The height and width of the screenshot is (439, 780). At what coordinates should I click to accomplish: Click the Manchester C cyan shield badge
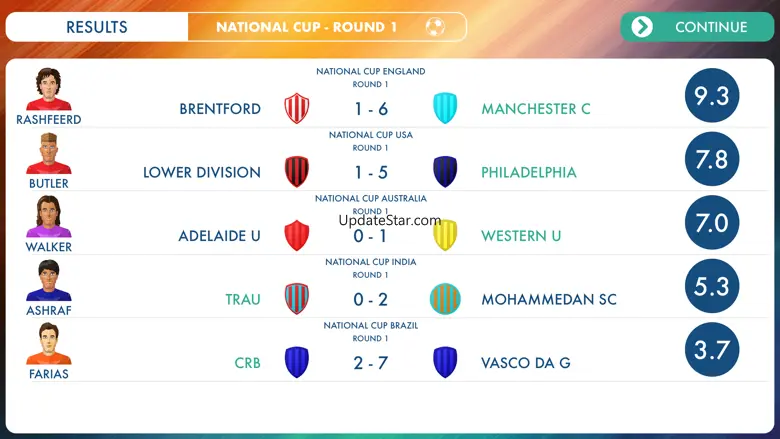pos(445,108)
